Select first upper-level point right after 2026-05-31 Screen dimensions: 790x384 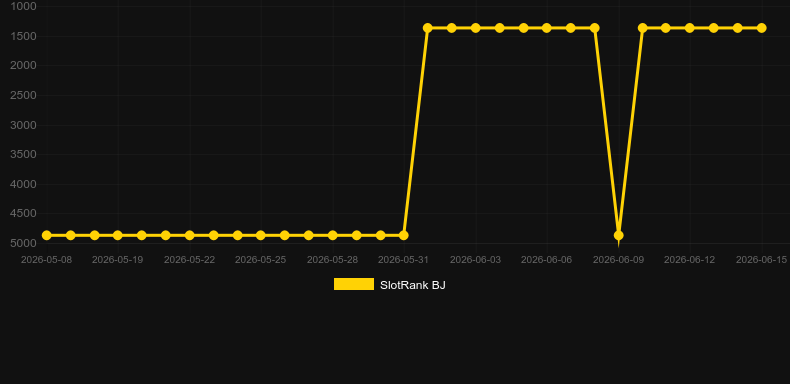click(x=428, y=28)
